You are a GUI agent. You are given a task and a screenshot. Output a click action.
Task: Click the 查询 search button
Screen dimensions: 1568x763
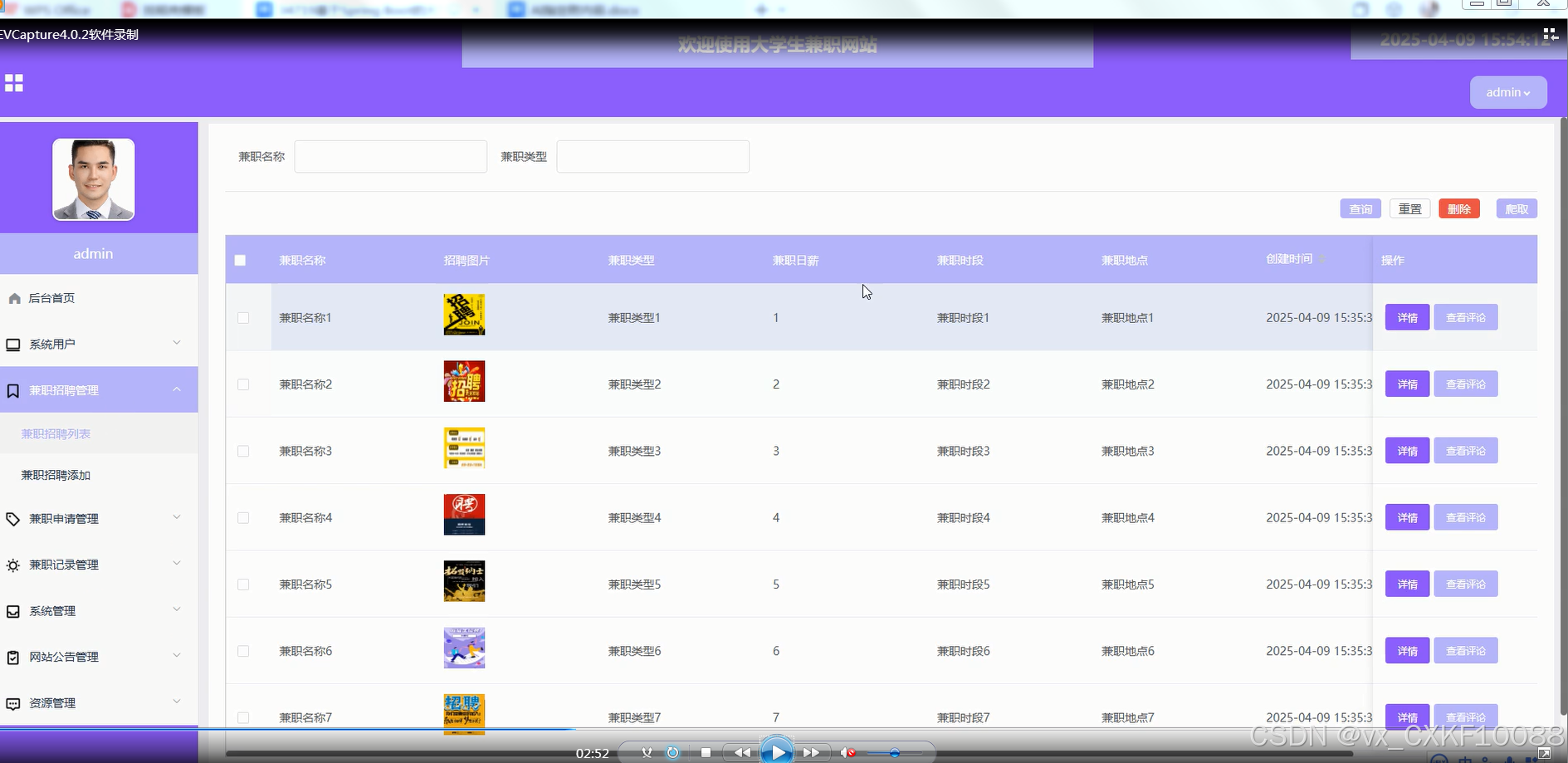coord(1360,209)
